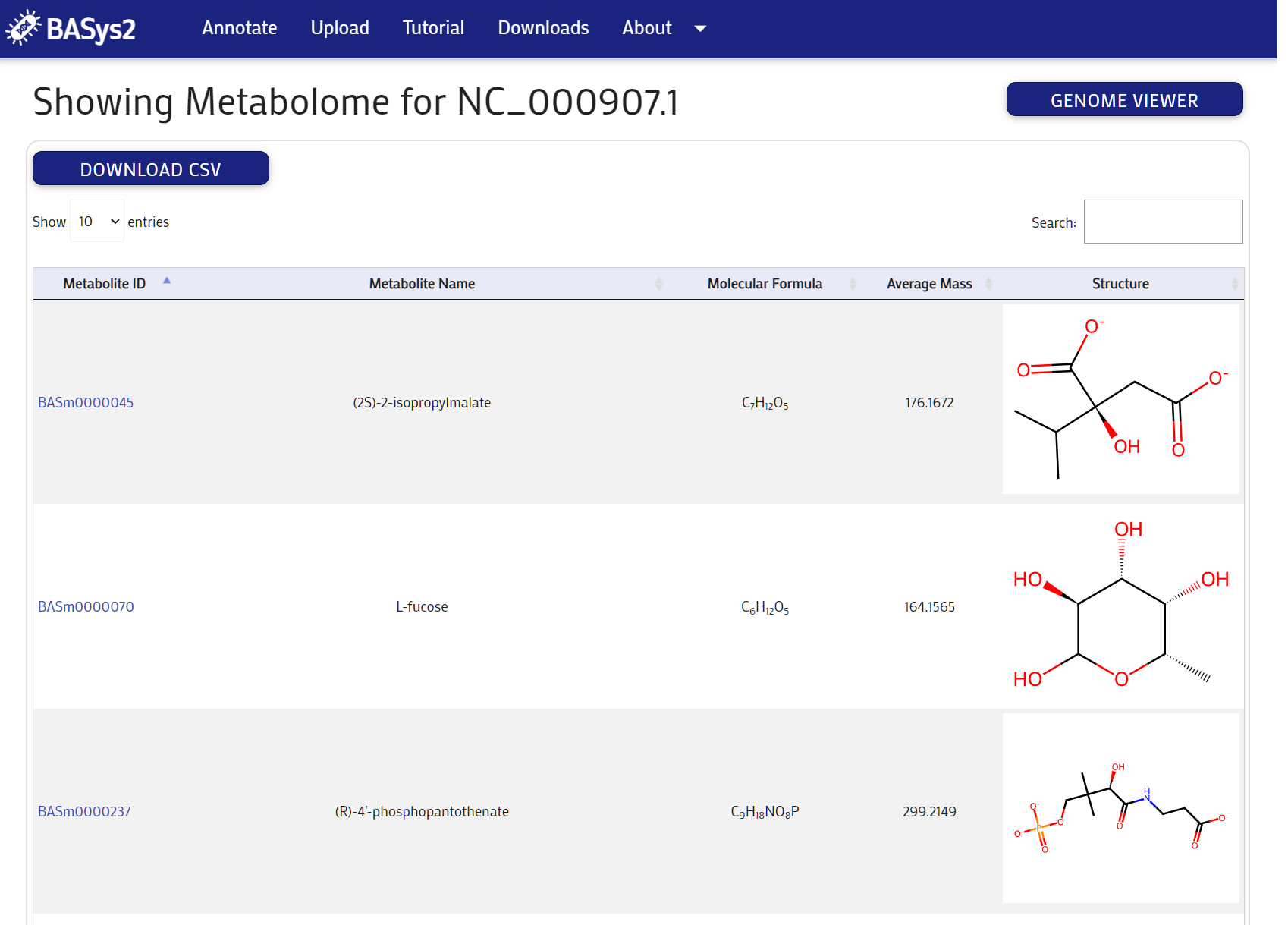The height and width of the screenshot is (925, 1288).
Task: Click sort arrows on Average Mass column
Action: click(988, 284)
